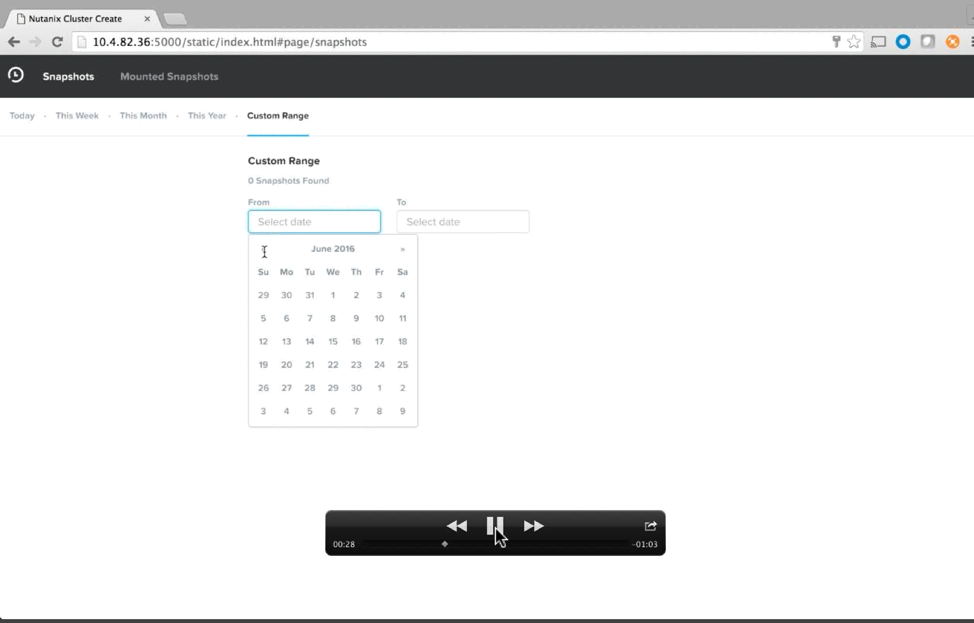
Task: Pause the video playback
Action: [x=494, y=525]
